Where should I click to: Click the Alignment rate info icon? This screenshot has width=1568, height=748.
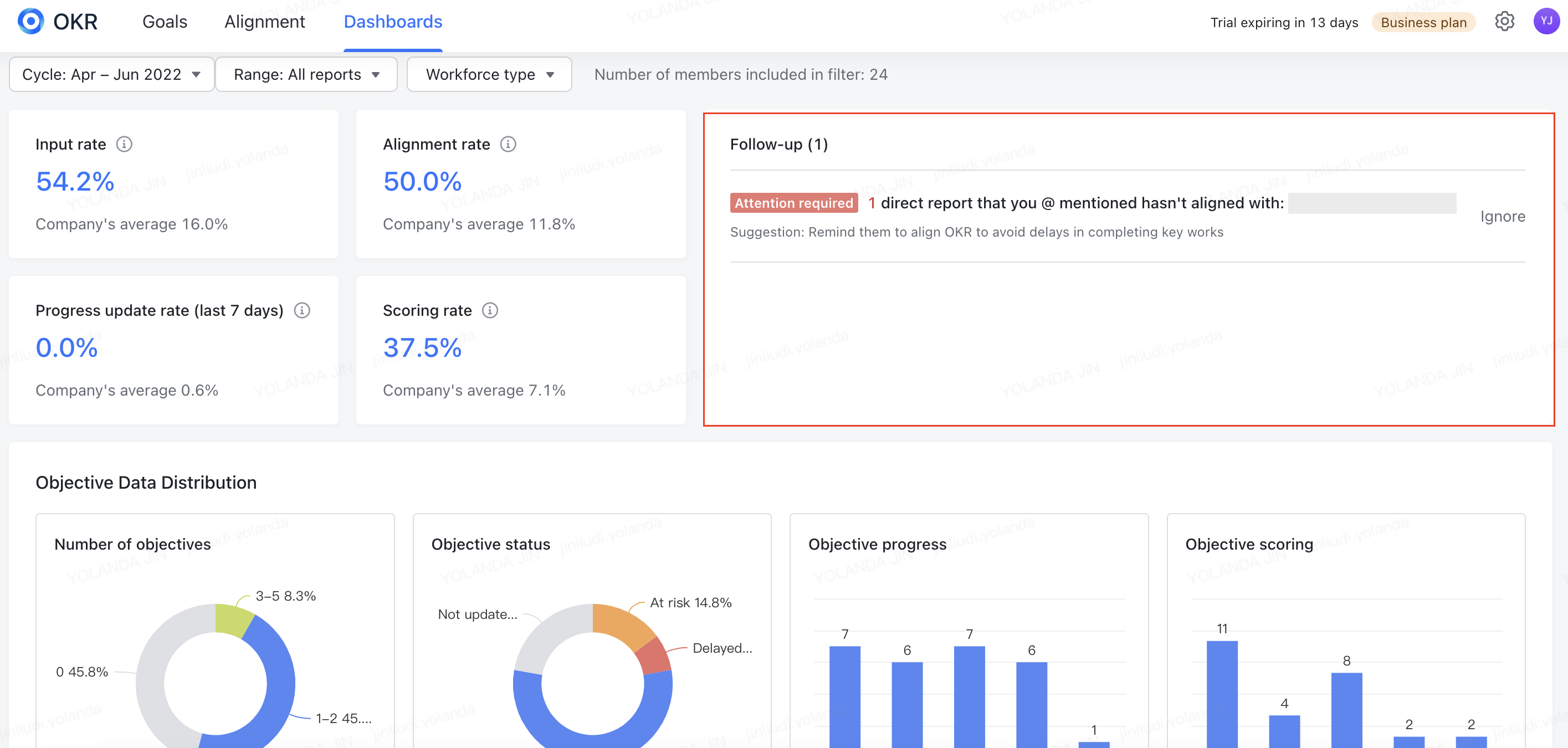click(509, 144)
